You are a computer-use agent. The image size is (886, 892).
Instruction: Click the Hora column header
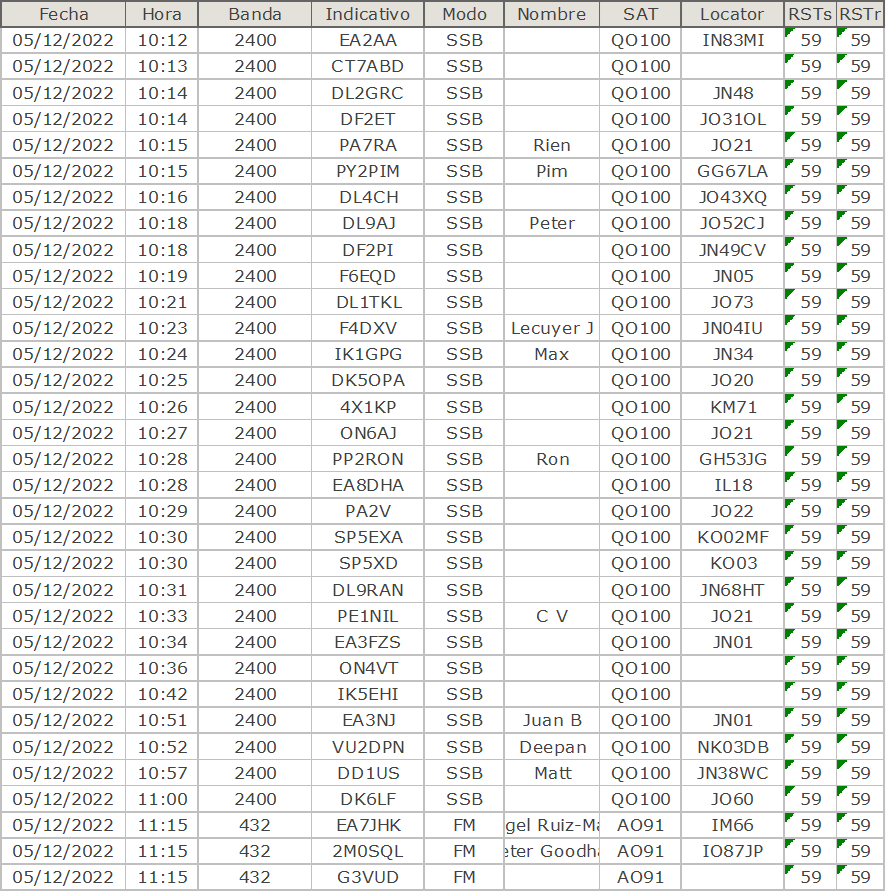pyautogui.click(x=162, y=14)
